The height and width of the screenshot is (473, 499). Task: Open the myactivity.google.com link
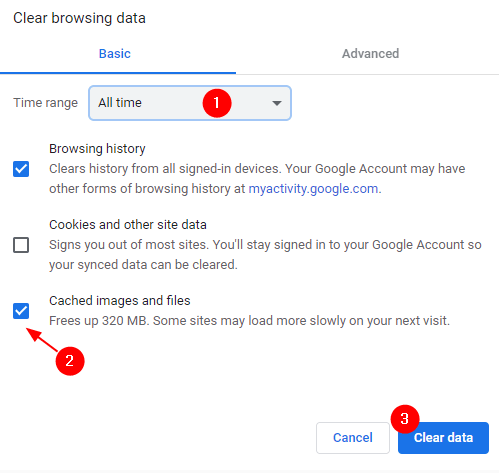click(313, 189)
